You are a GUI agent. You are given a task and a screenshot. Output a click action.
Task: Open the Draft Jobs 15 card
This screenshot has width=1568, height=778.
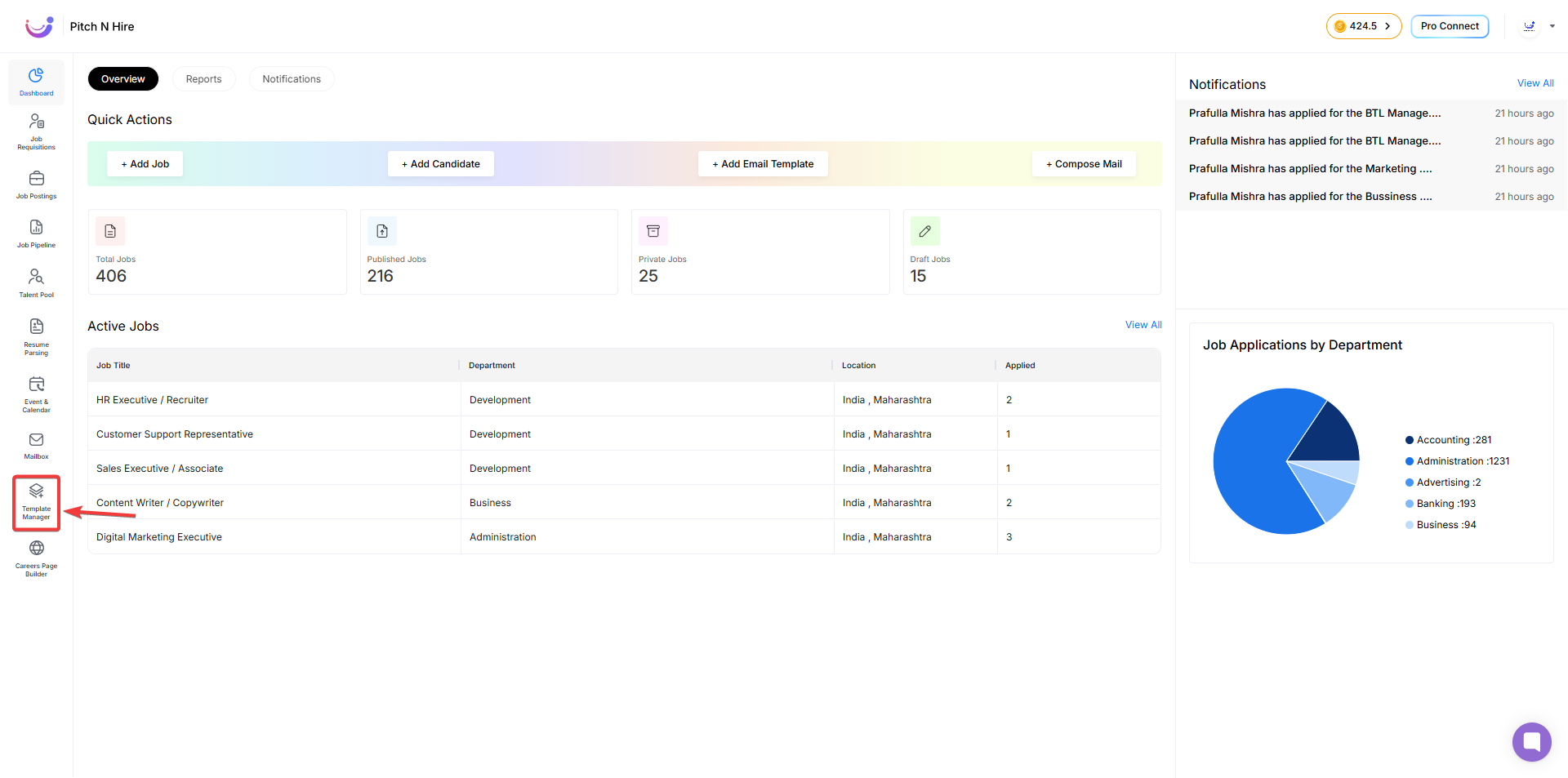point(1032,252)
